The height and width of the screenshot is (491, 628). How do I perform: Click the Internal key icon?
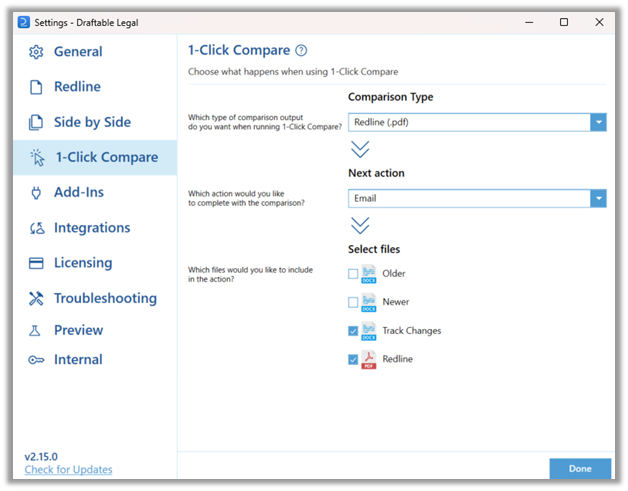36,360
